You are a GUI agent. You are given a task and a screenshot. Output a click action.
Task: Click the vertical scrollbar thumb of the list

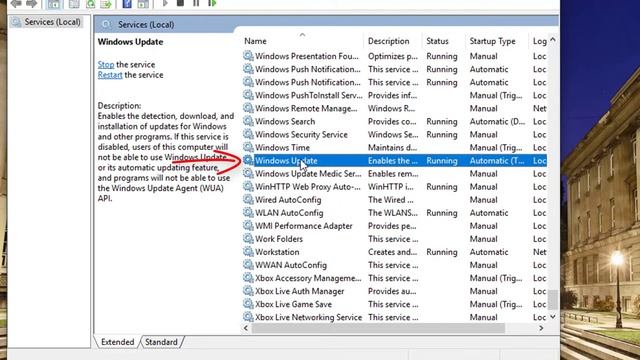click(553, 300)
